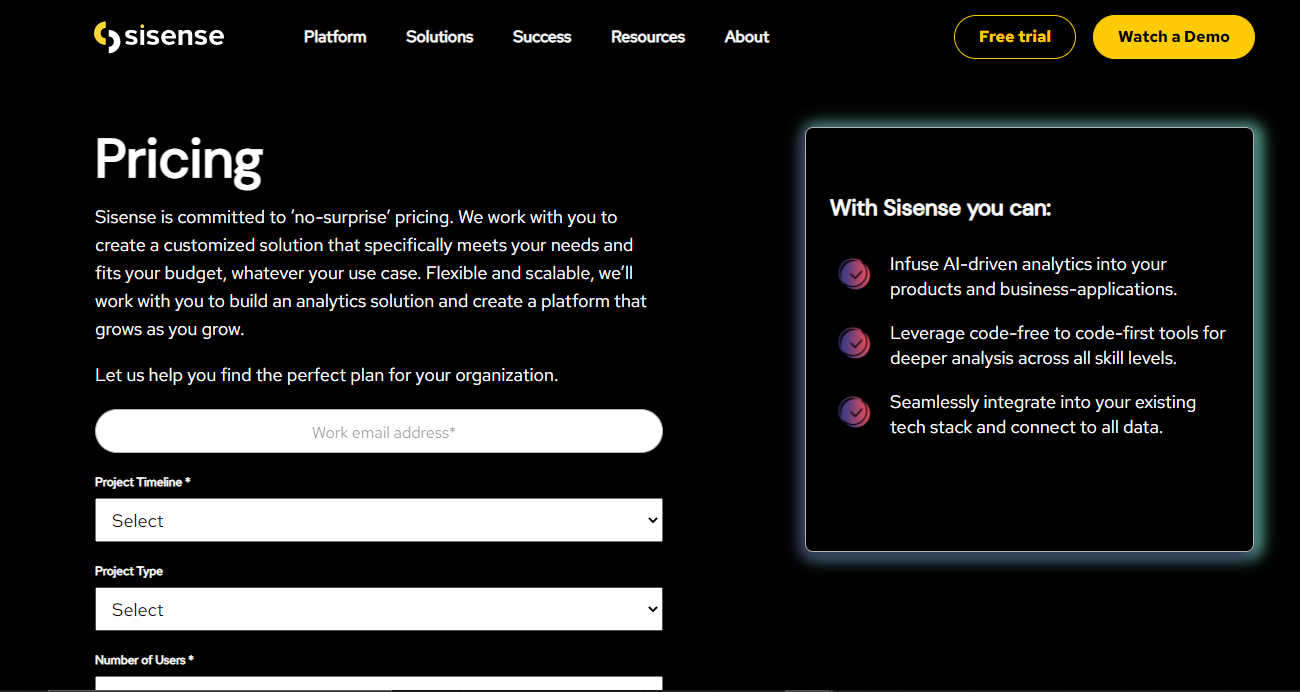This screenshot has height=692, width=1300.
Task: Click 'Let us help you find the perfect plan' text
Action: 327,375
